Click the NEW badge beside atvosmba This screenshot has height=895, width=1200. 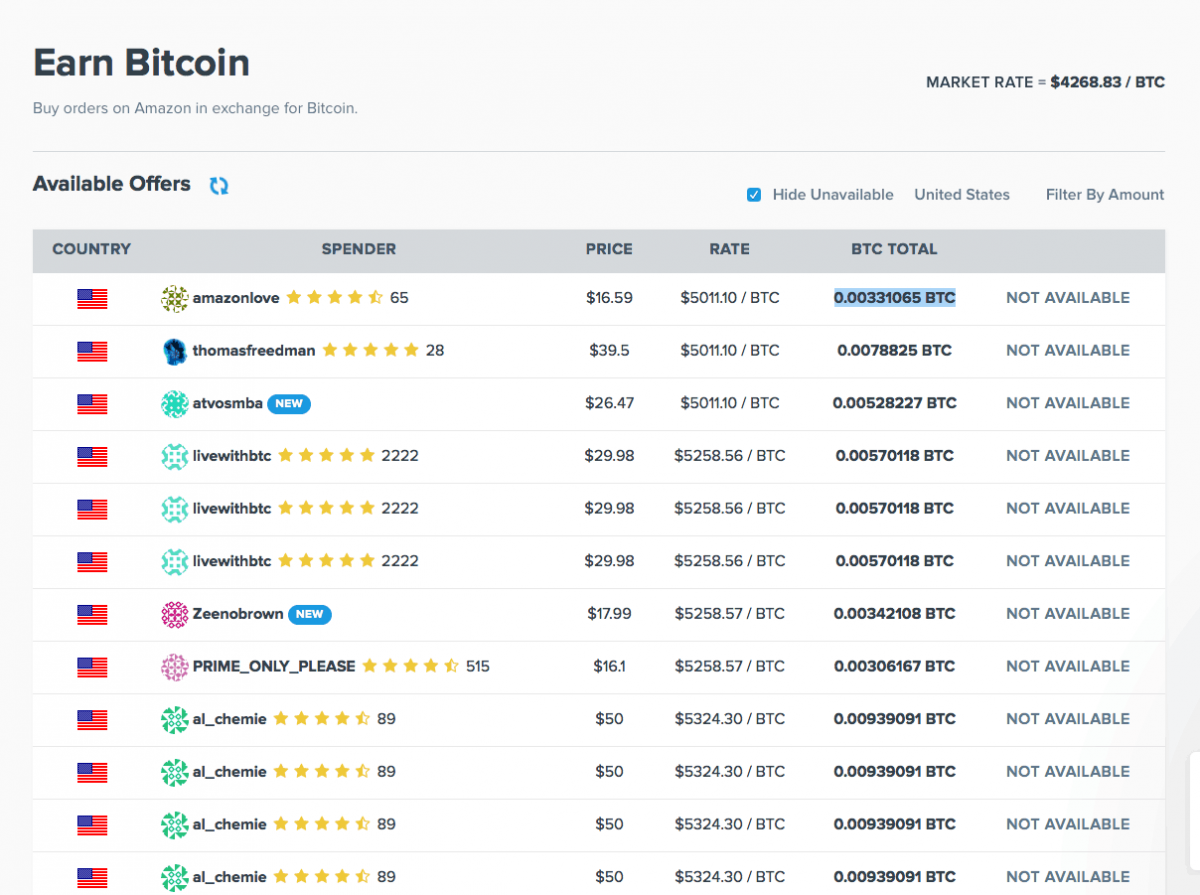289,404
